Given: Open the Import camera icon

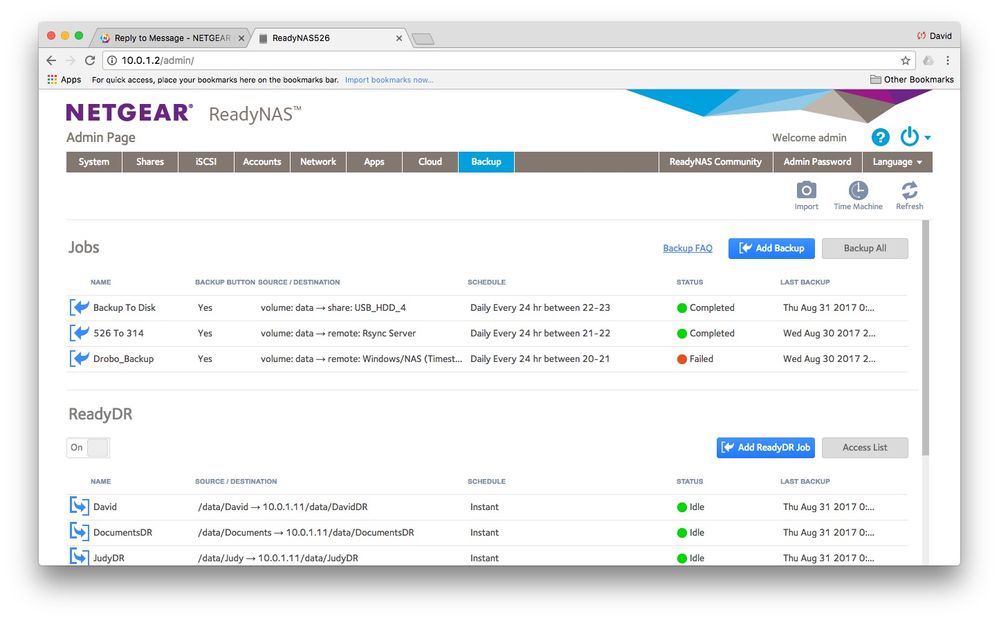Looking at the screenshot, I should (x=806, y=190).
